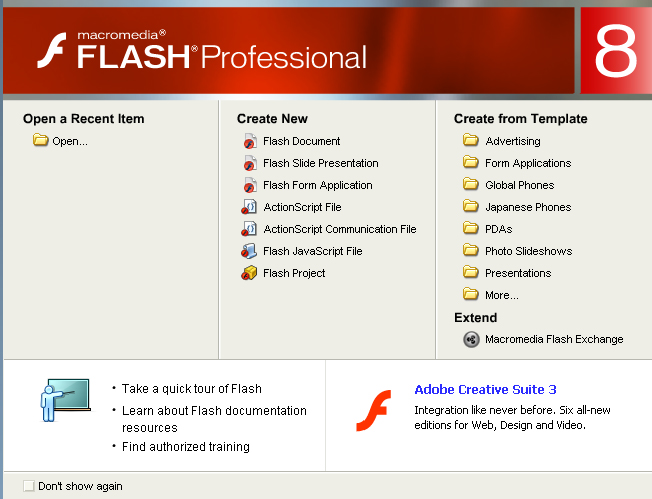The image size is (652, 499).
Task: Click the Flash Document file icon
Action: click(249, 141)
